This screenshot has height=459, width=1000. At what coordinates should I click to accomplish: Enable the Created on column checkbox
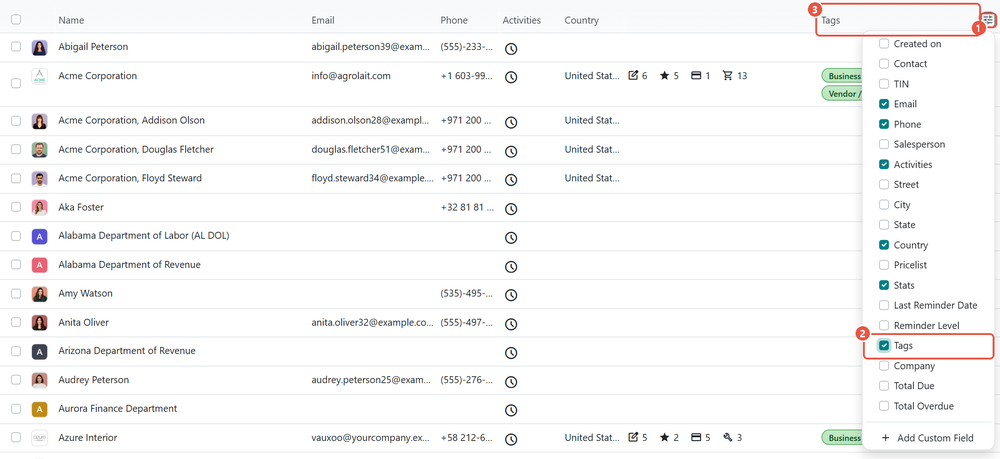884,44
